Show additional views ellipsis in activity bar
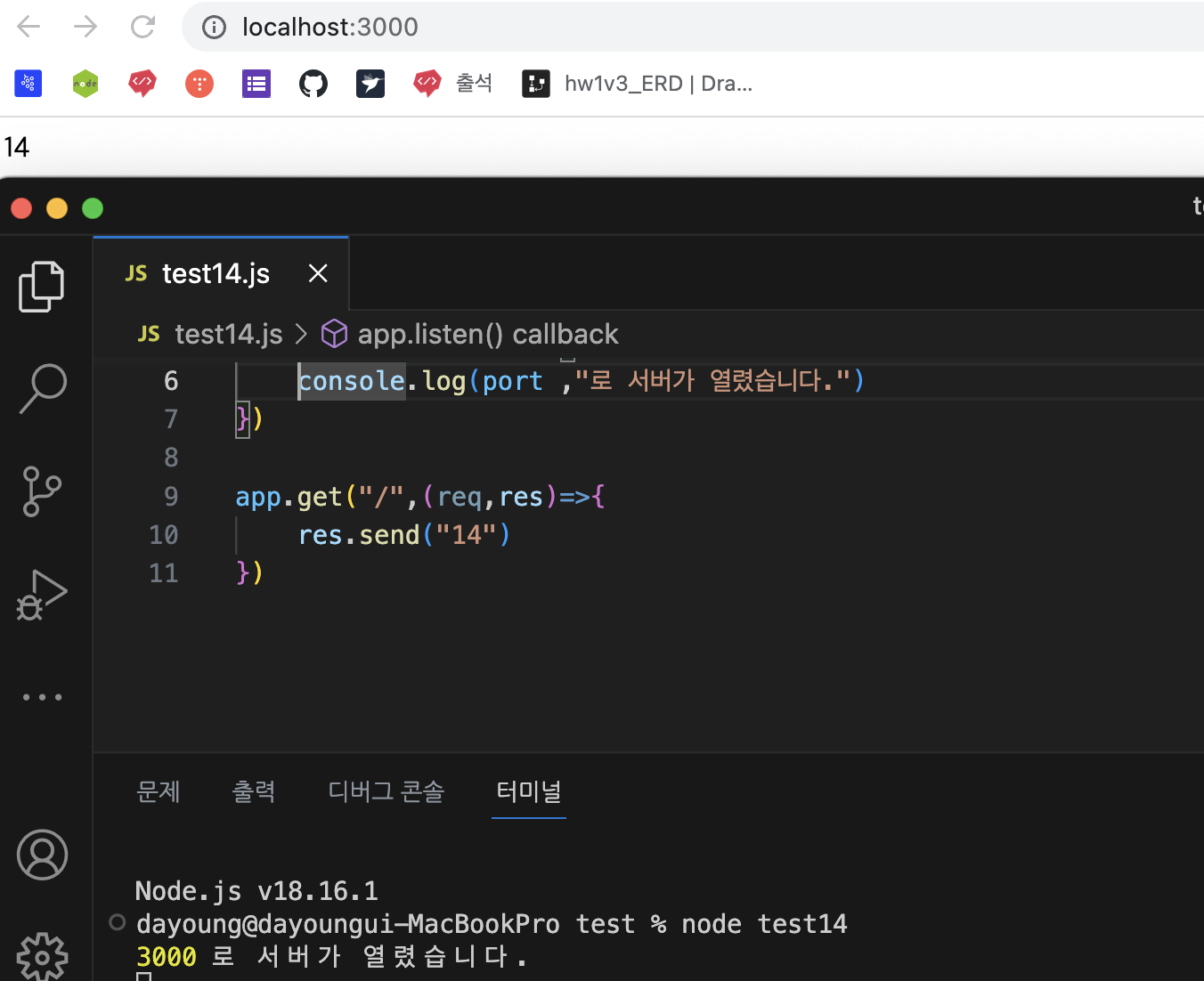This screenshot has width=1204, height=981. coord(42,697)
